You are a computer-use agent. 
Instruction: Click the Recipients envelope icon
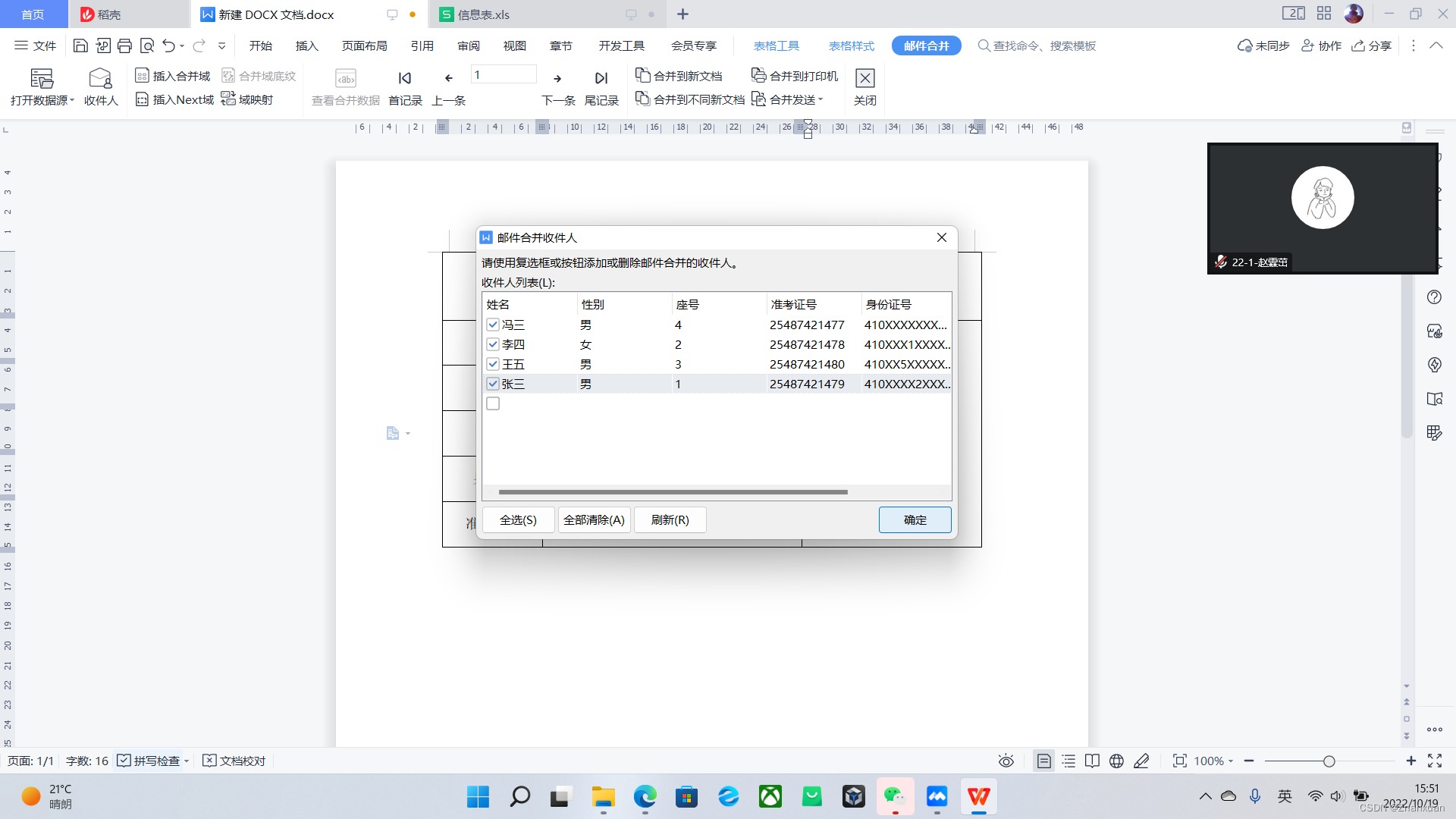(x=100, y=78)
